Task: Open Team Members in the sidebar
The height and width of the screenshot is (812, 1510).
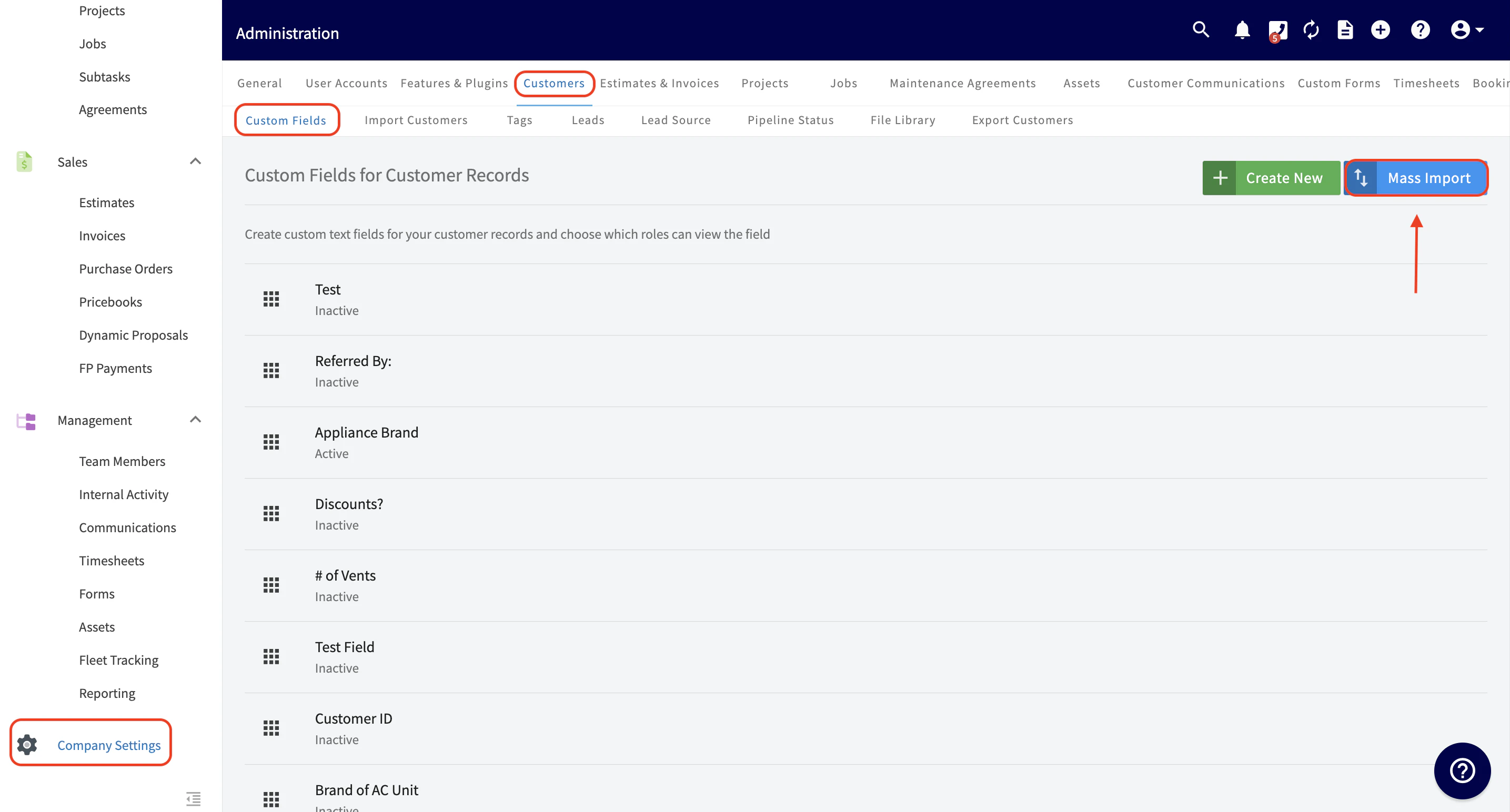Action: coord(122,461)
